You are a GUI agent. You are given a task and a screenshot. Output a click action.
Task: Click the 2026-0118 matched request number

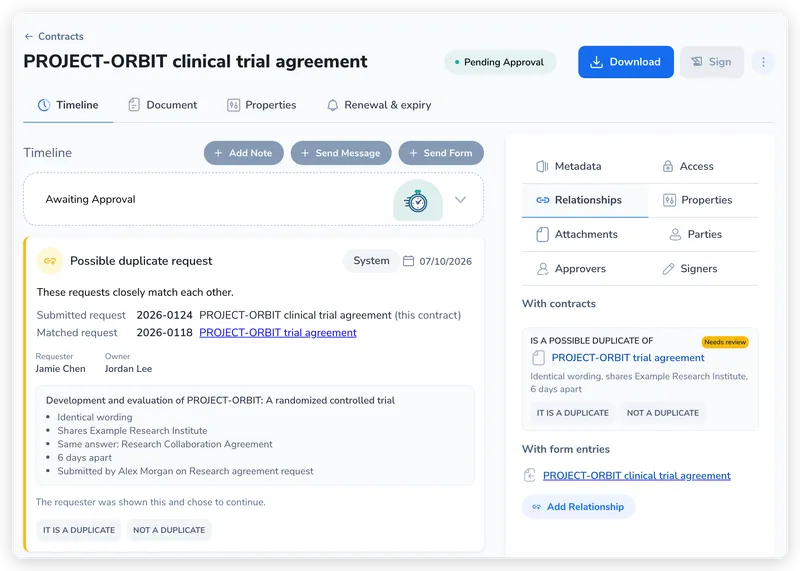coord(164,333)
